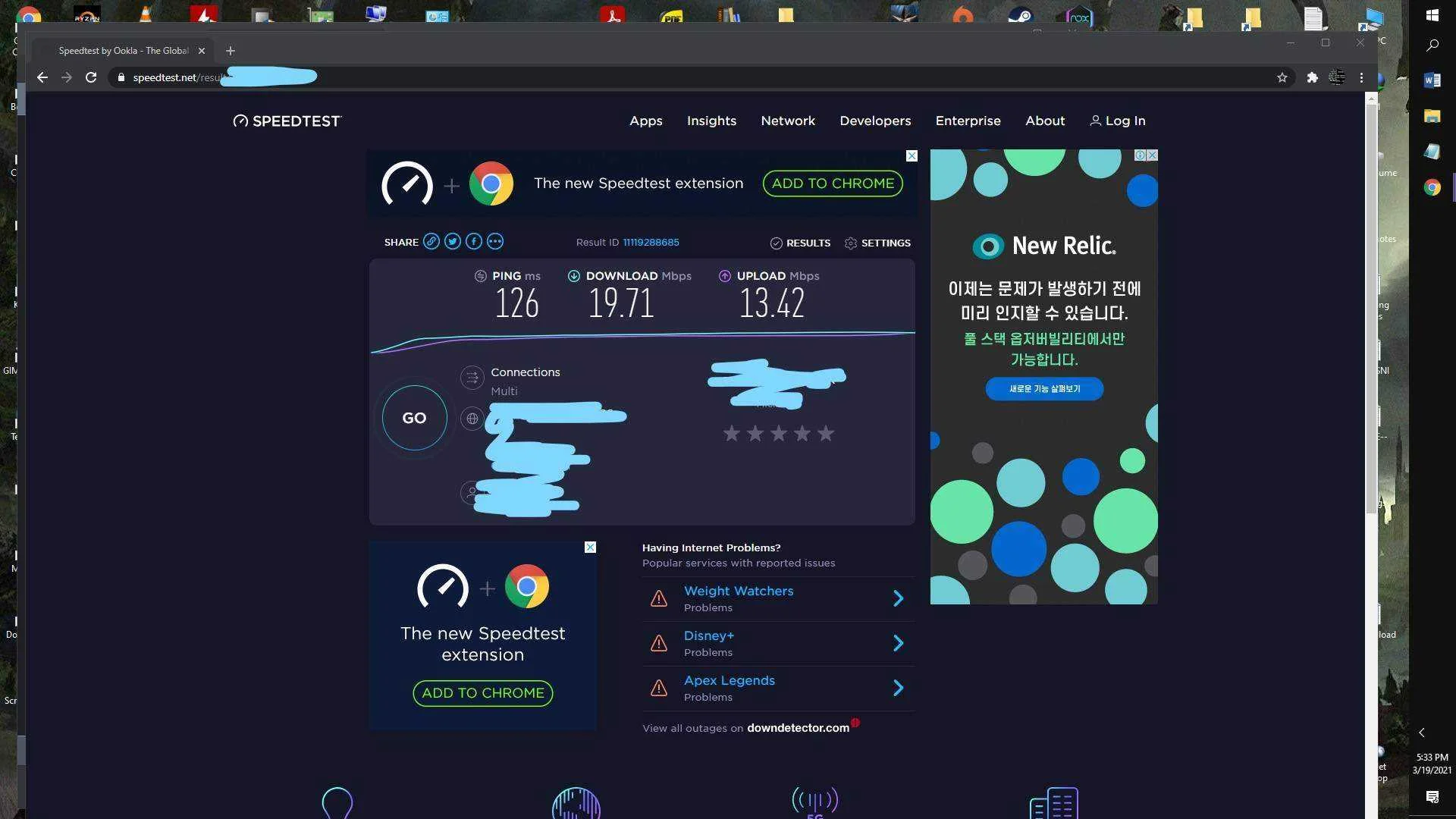Open more share options icon
This screenshot has height=819, width=1456.
pos(495,242)
